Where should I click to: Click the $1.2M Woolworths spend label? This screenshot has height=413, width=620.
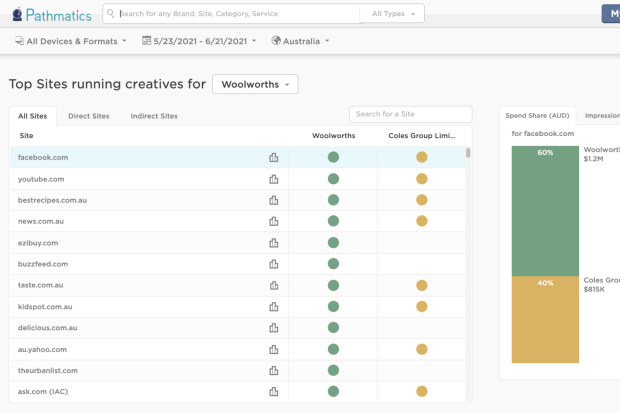click(x=594, y=159)
